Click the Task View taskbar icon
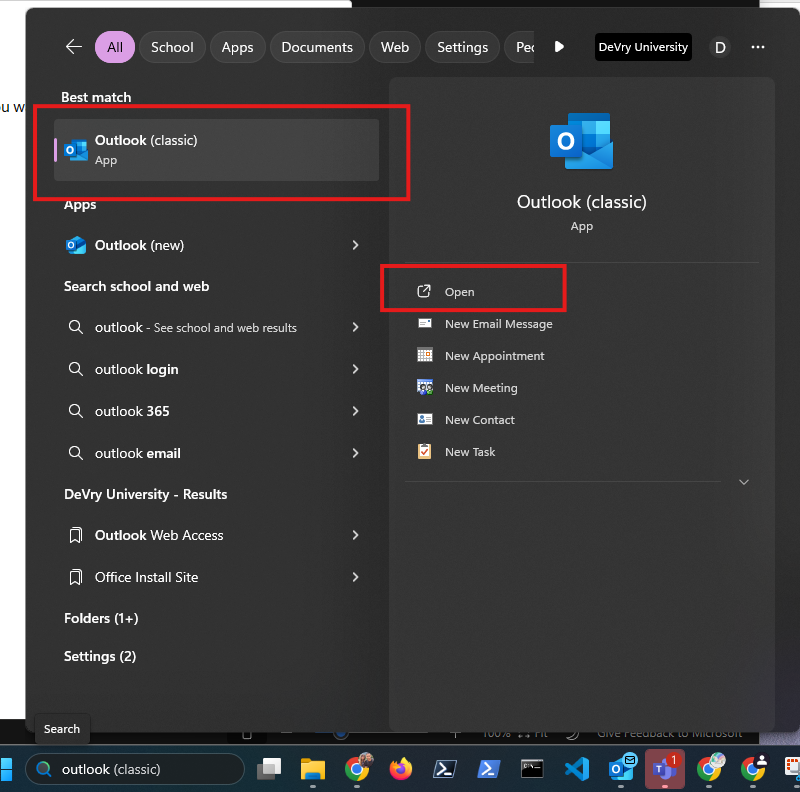This screenshot has height=792, width=800. [269, 769]
